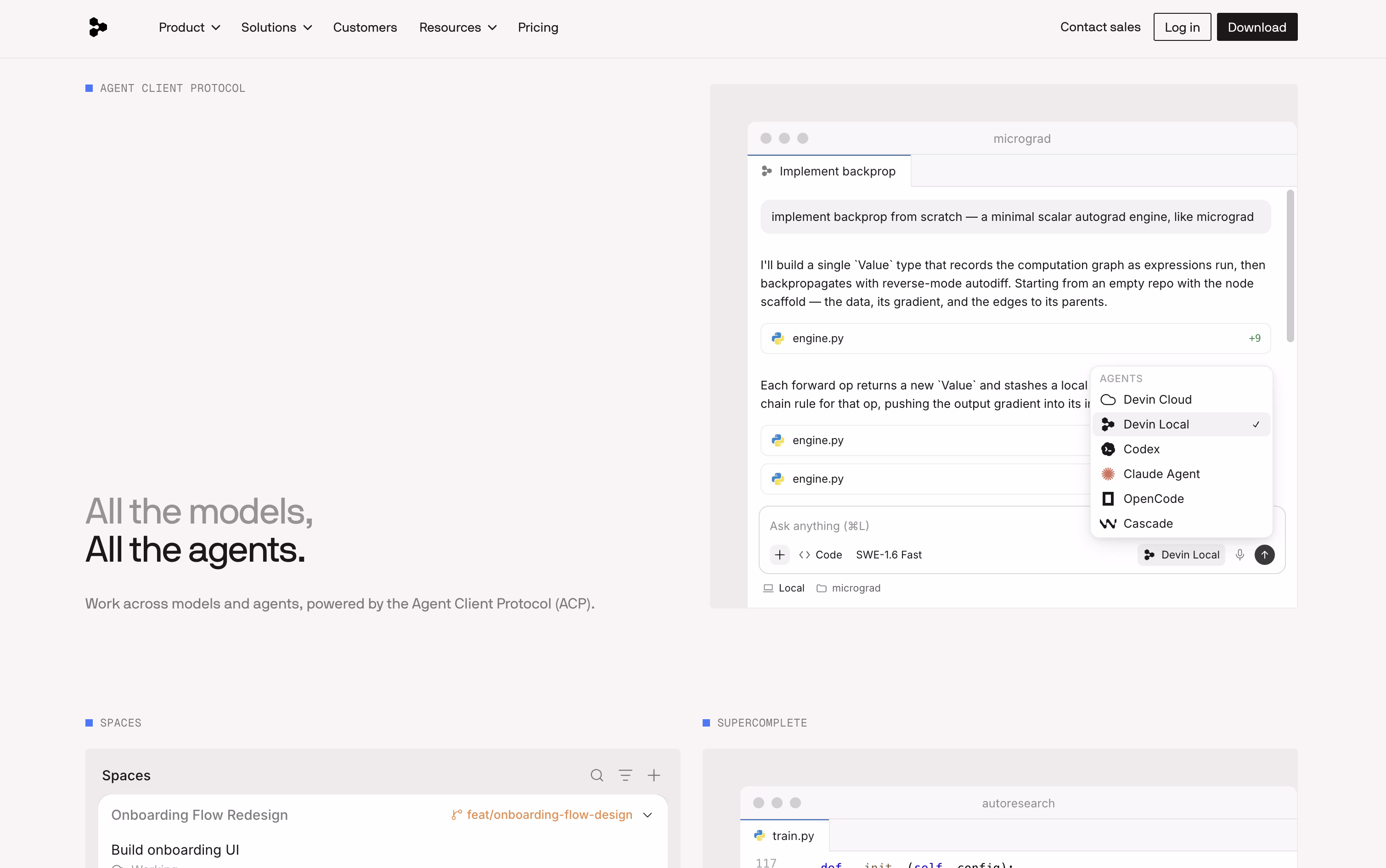Click the +9 change count

point(1255,338)
